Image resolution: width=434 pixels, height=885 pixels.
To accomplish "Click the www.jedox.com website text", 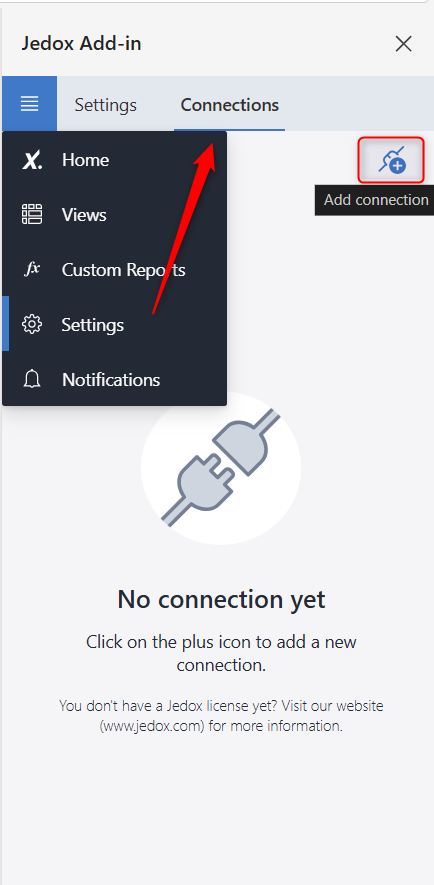I will (x=152, y=726).
